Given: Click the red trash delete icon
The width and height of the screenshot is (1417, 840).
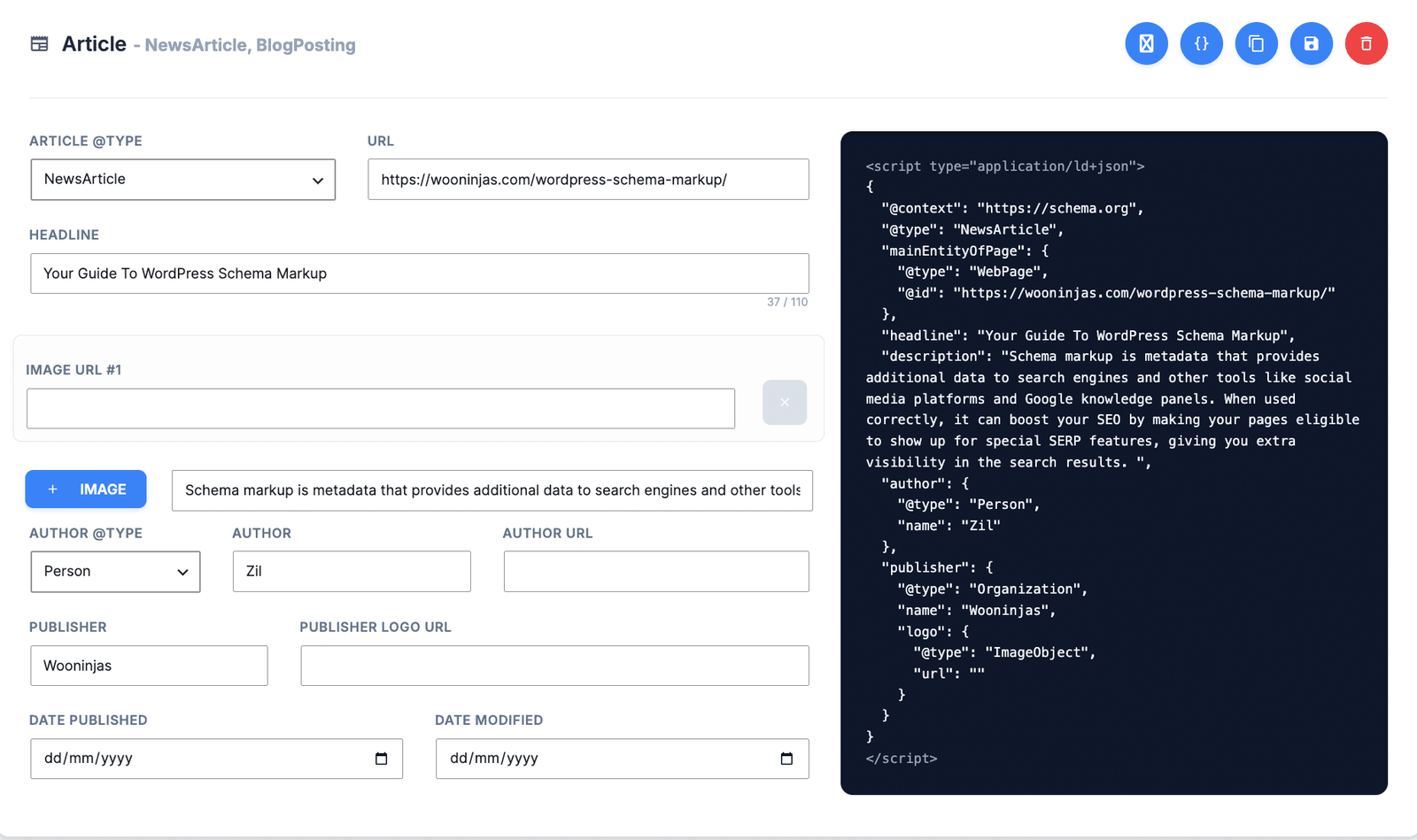Looking at the screenshot, I should pos(1366,43).
